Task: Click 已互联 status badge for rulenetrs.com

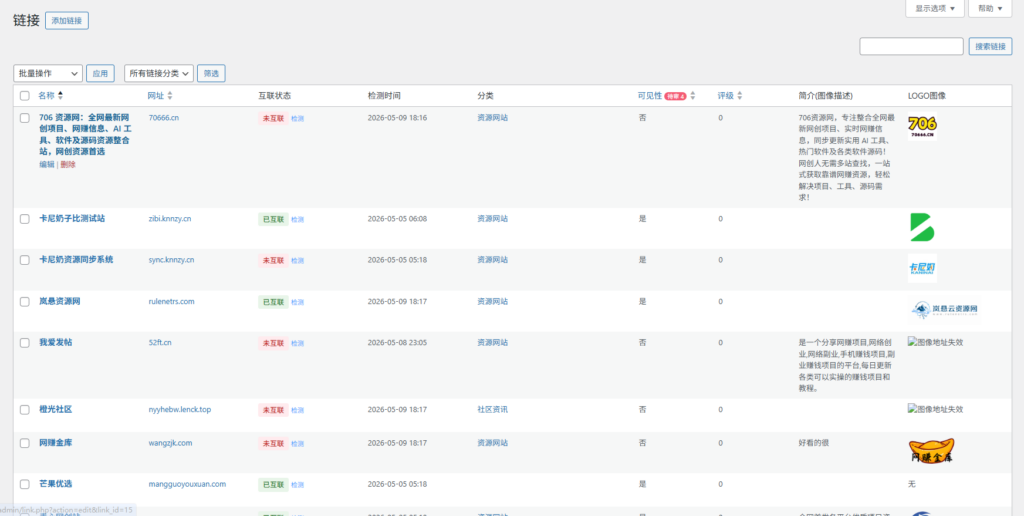Action: pos(273,302)
